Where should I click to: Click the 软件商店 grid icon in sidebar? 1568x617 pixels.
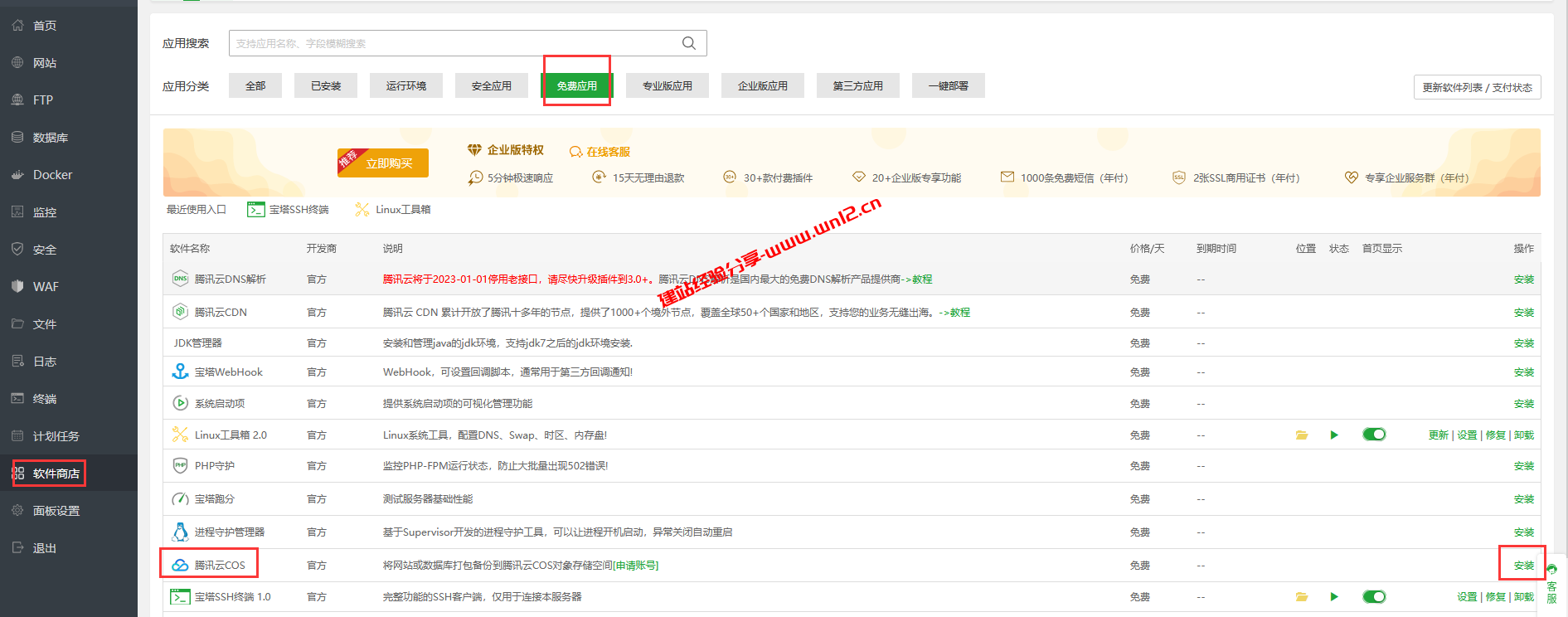17,474
